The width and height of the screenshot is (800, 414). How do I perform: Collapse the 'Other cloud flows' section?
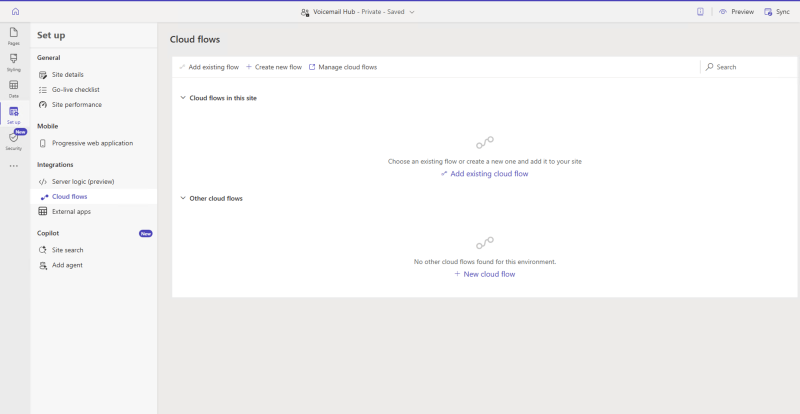183,198
